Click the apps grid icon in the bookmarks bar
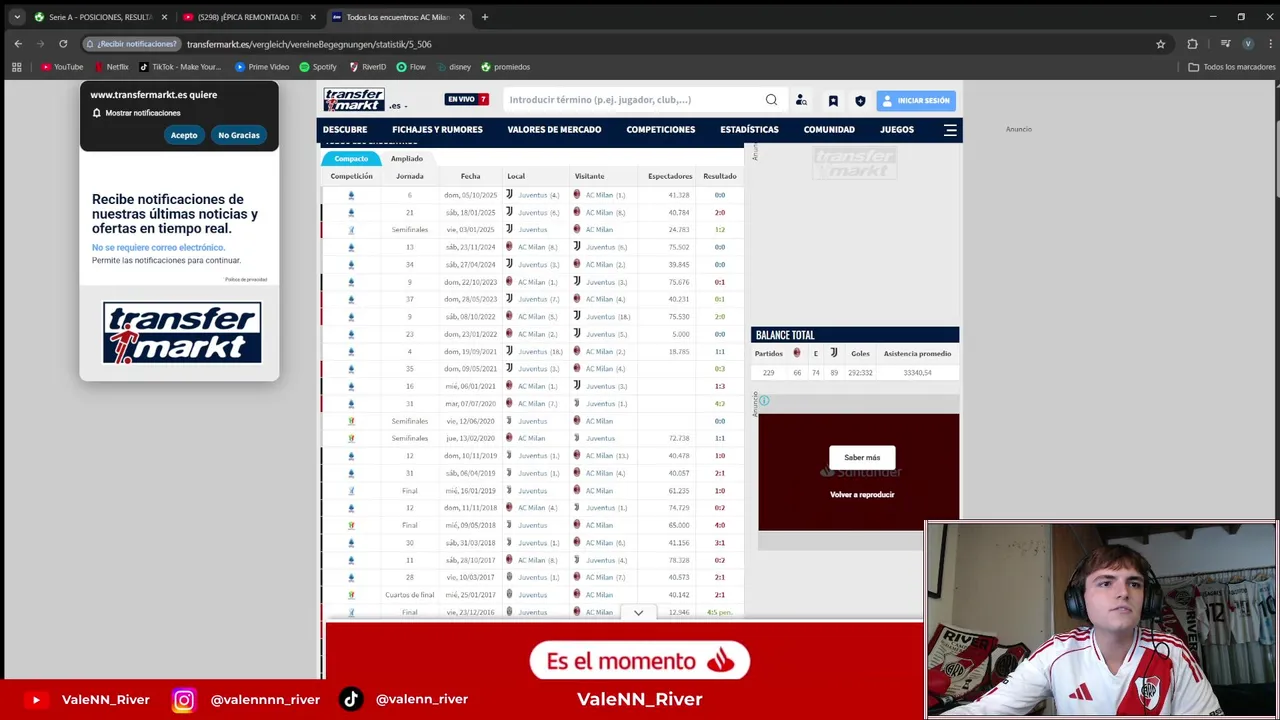1280x720 pixels. click(16, 67)
